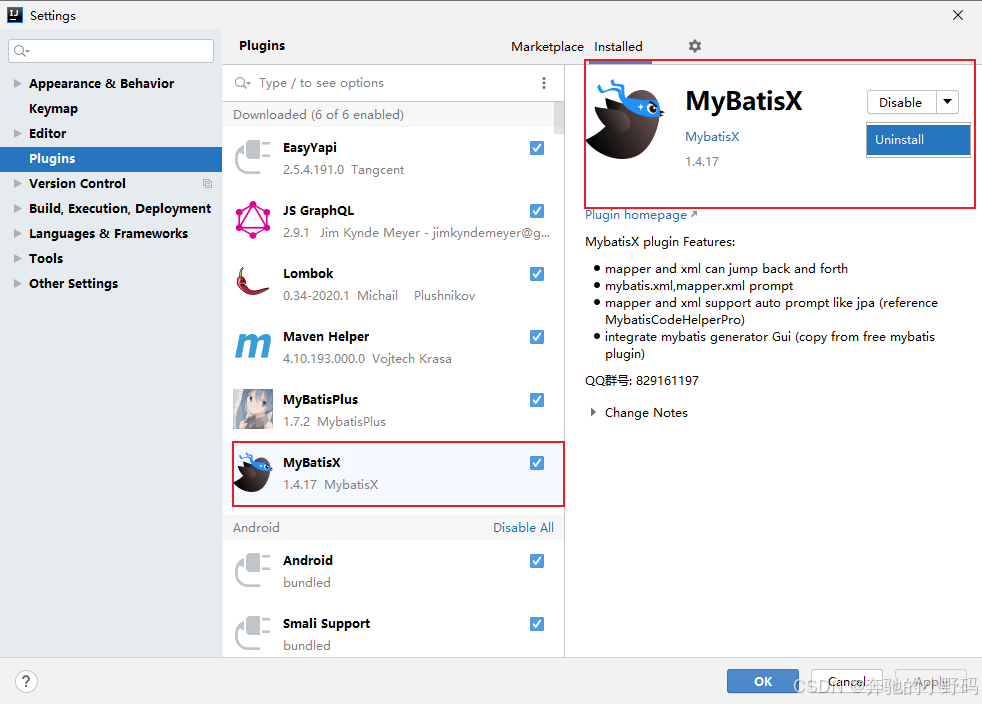Click the EasyYapi plugin icon
Screen dimensions: 982x704
click(x=252, y=157)
